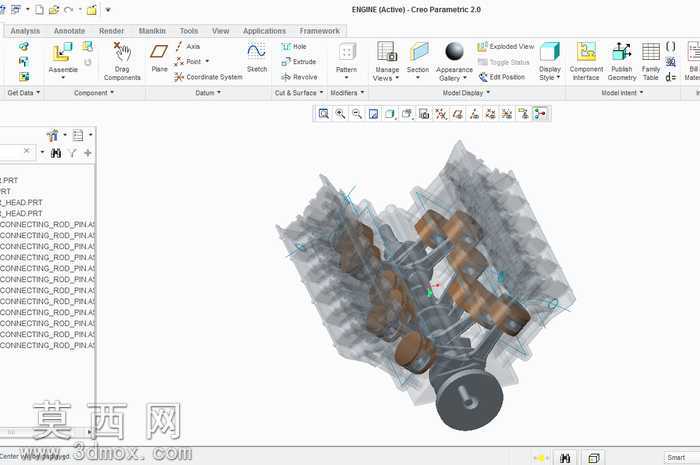
Task: Open the Smart selection filter dropdown
Action: (682, 458)
